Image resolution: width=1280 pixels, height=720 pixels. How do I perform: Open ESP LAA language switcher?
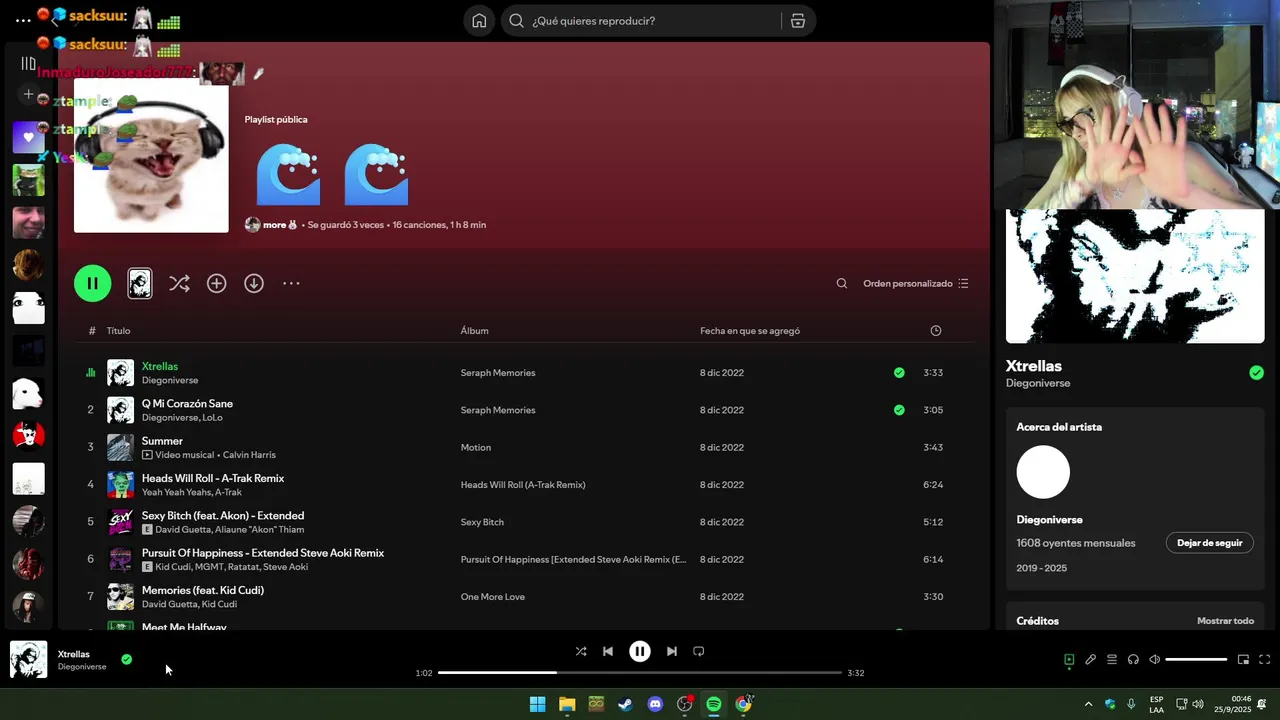(x=1156, y=704)
